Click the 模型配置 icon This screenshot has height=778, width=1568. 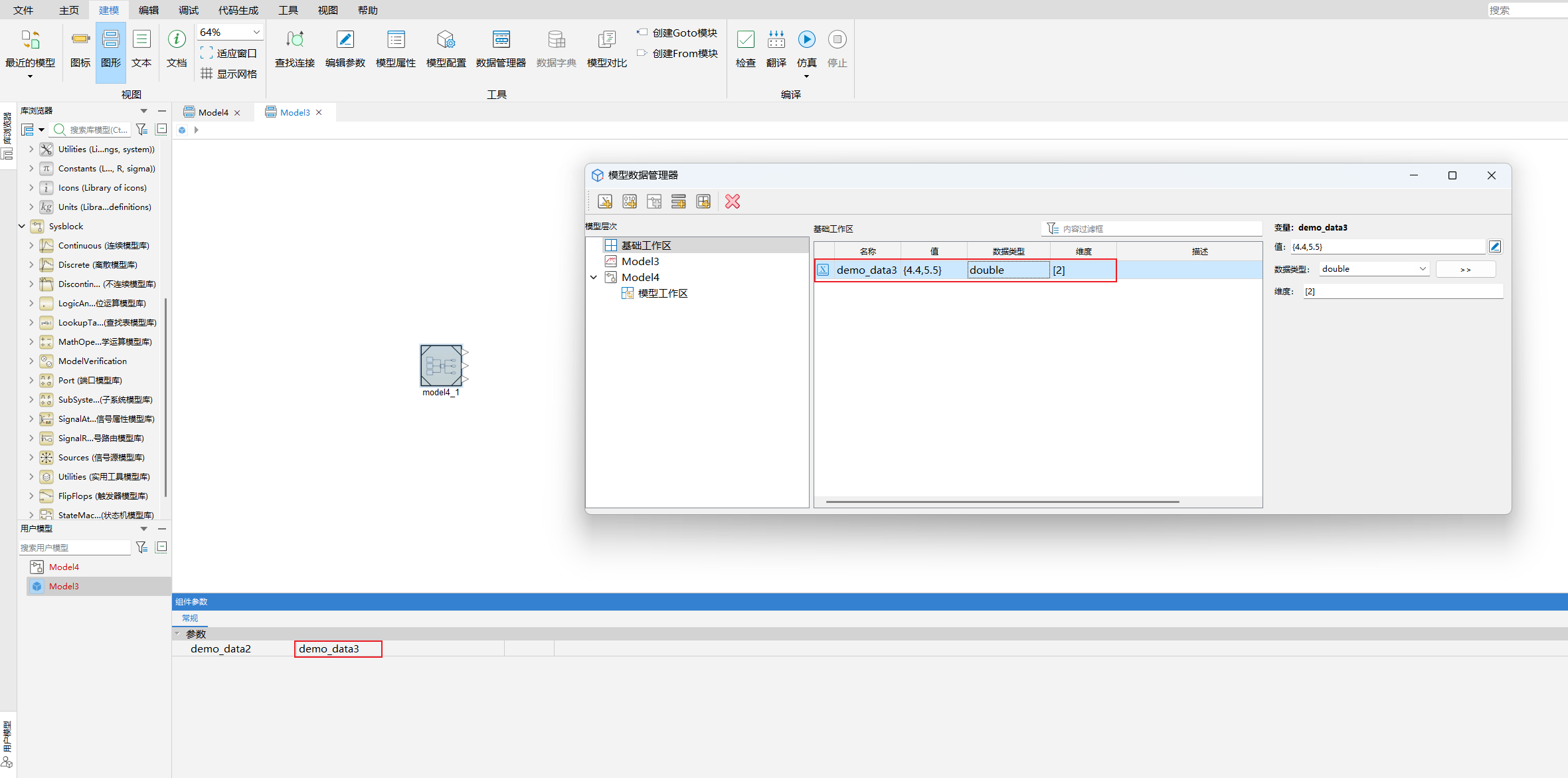[446, 40]
